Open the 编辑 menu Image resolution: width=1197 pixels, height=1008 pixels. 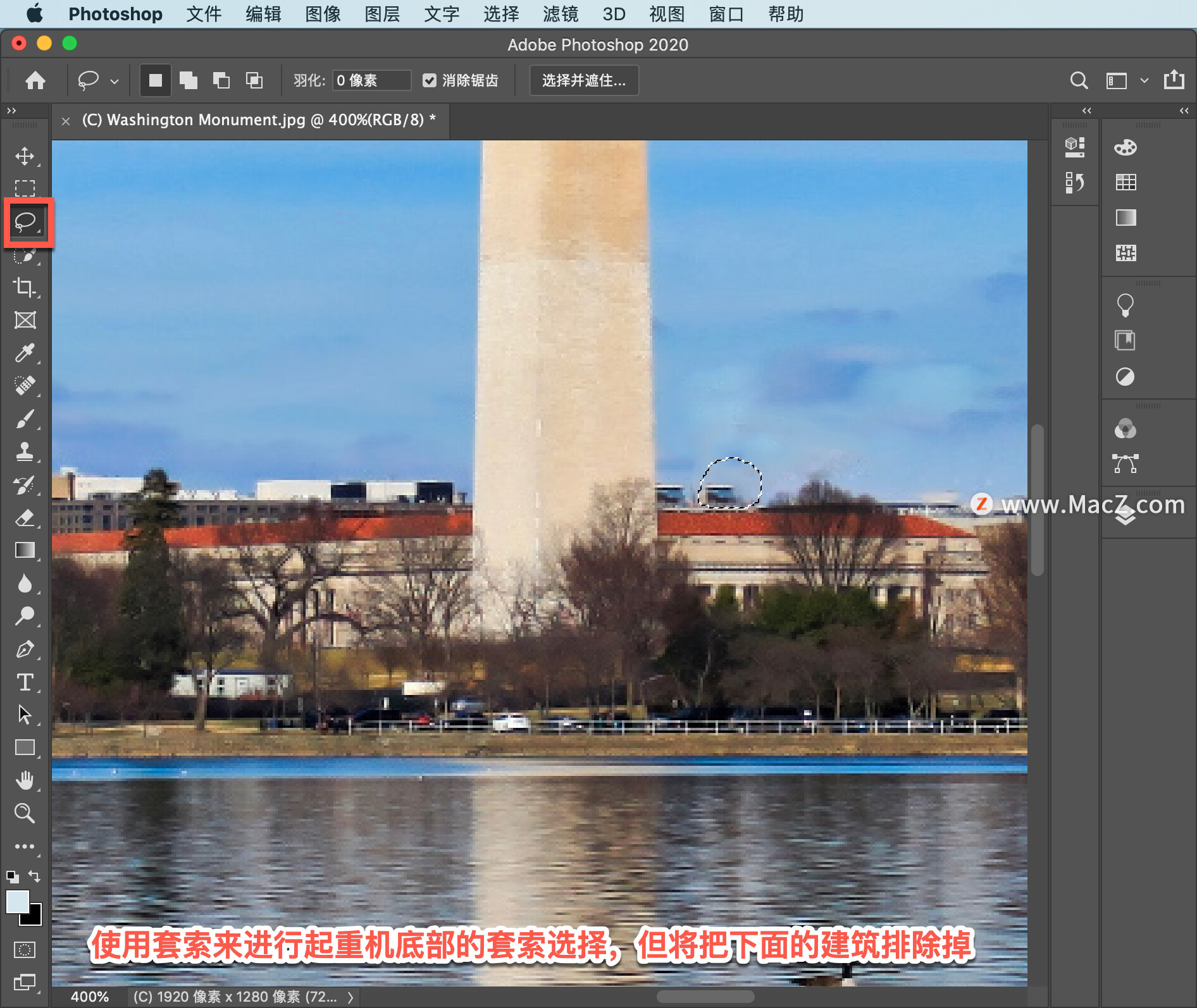point(263,14)
